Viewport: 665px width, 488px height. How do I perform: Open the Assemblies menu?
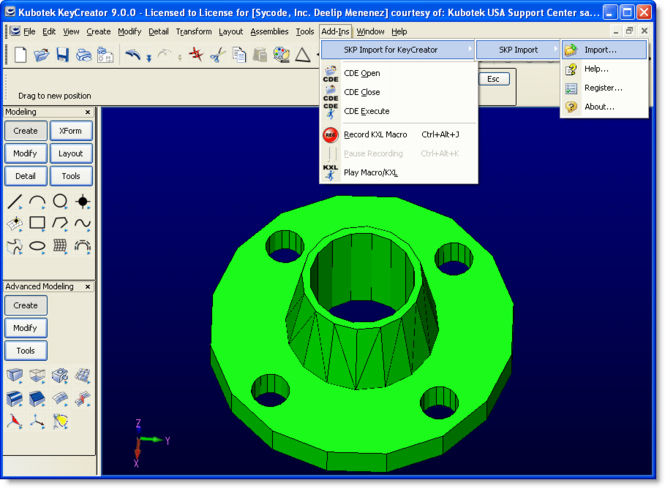pos(269,32)
